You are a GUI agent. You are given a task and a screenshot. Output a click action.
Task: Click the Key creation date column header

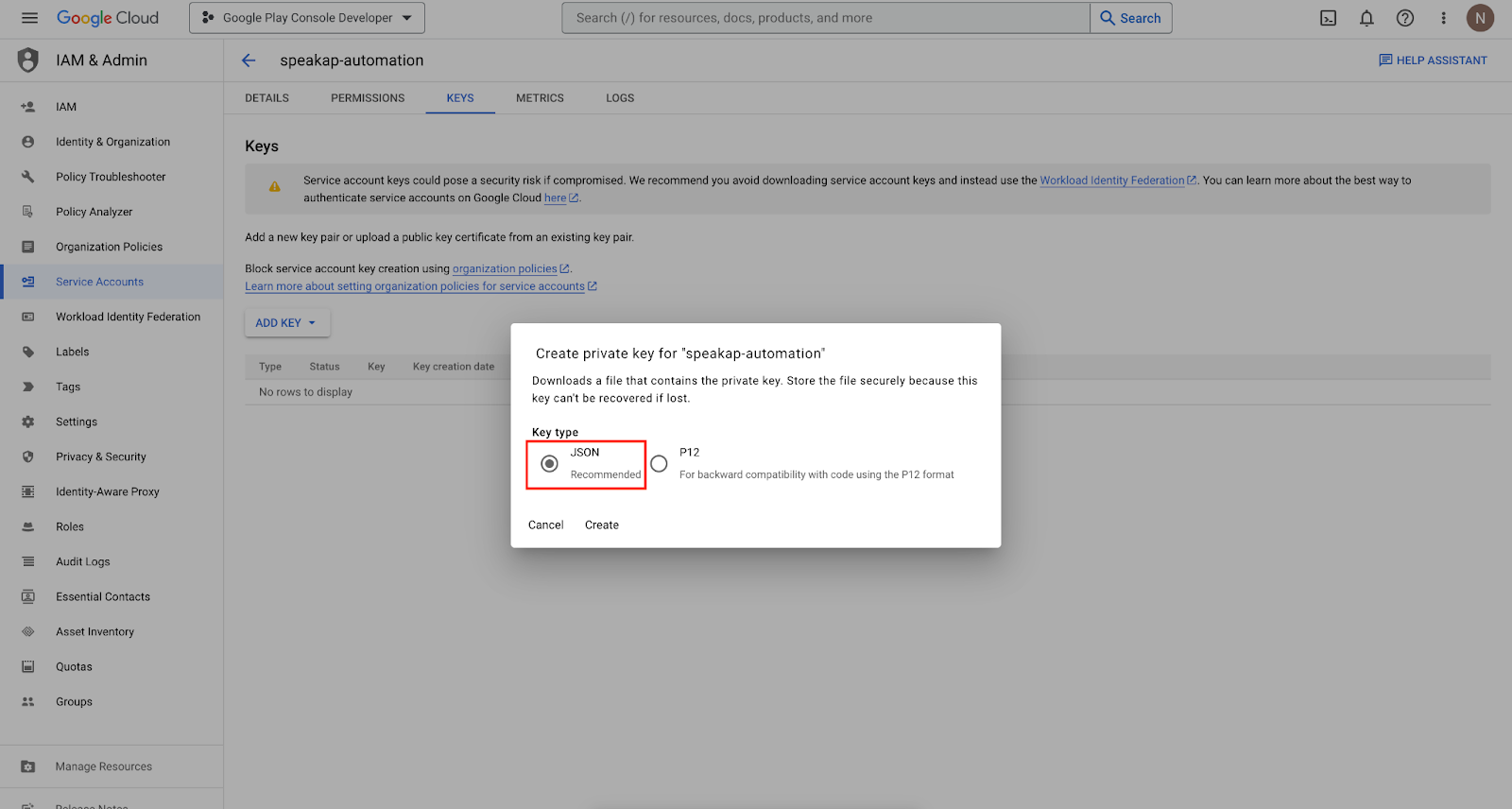tap(454, 367)
